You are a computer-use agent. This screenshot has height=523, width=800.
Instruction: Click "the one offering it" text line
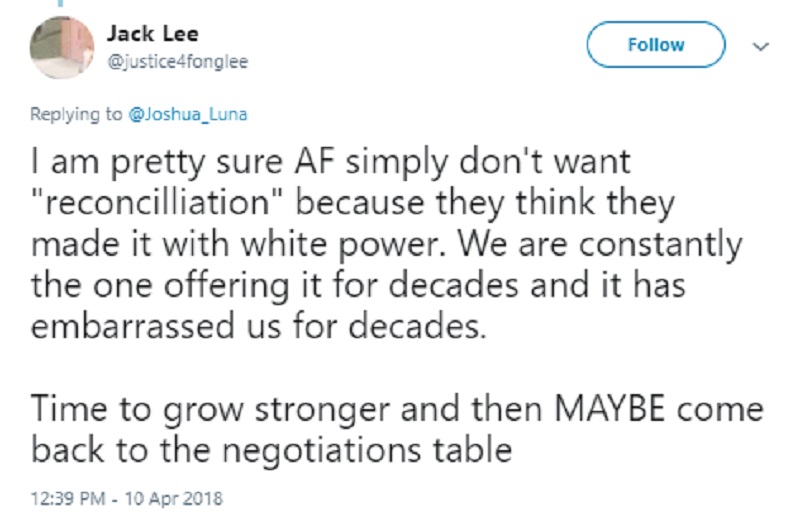[x=177, y=286]
